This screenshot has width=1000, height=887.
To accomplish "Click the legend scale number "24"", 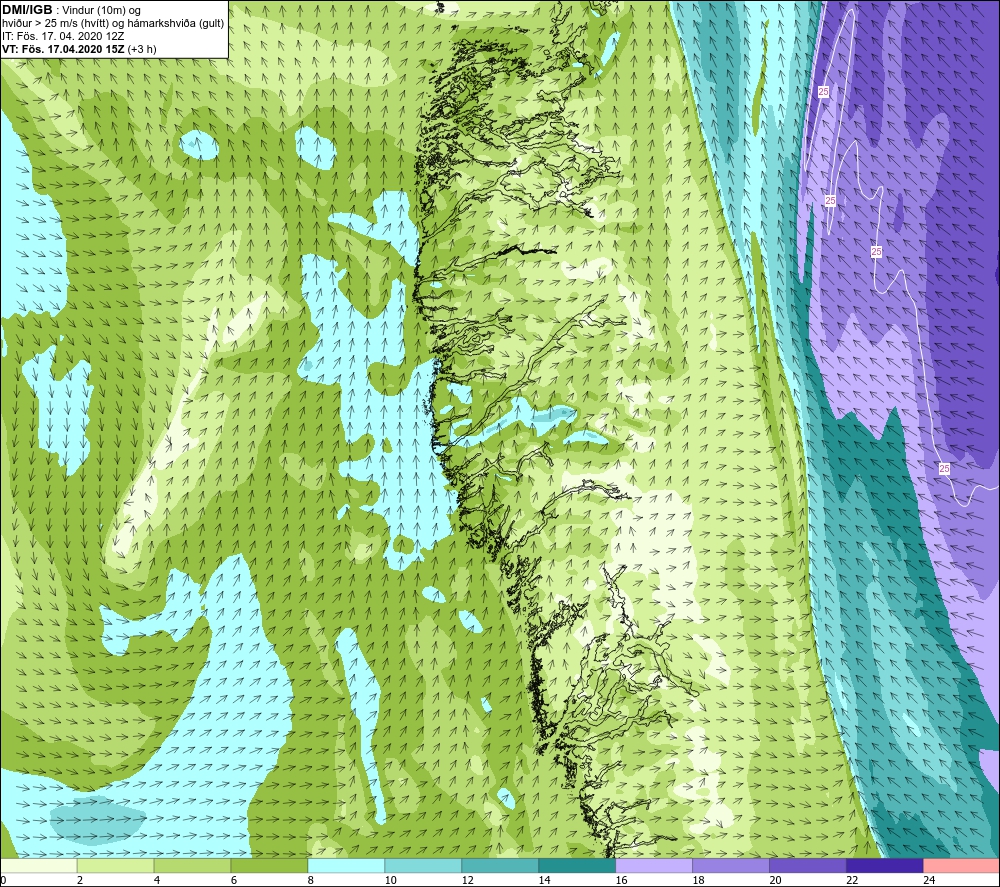I will click(929, 880).
